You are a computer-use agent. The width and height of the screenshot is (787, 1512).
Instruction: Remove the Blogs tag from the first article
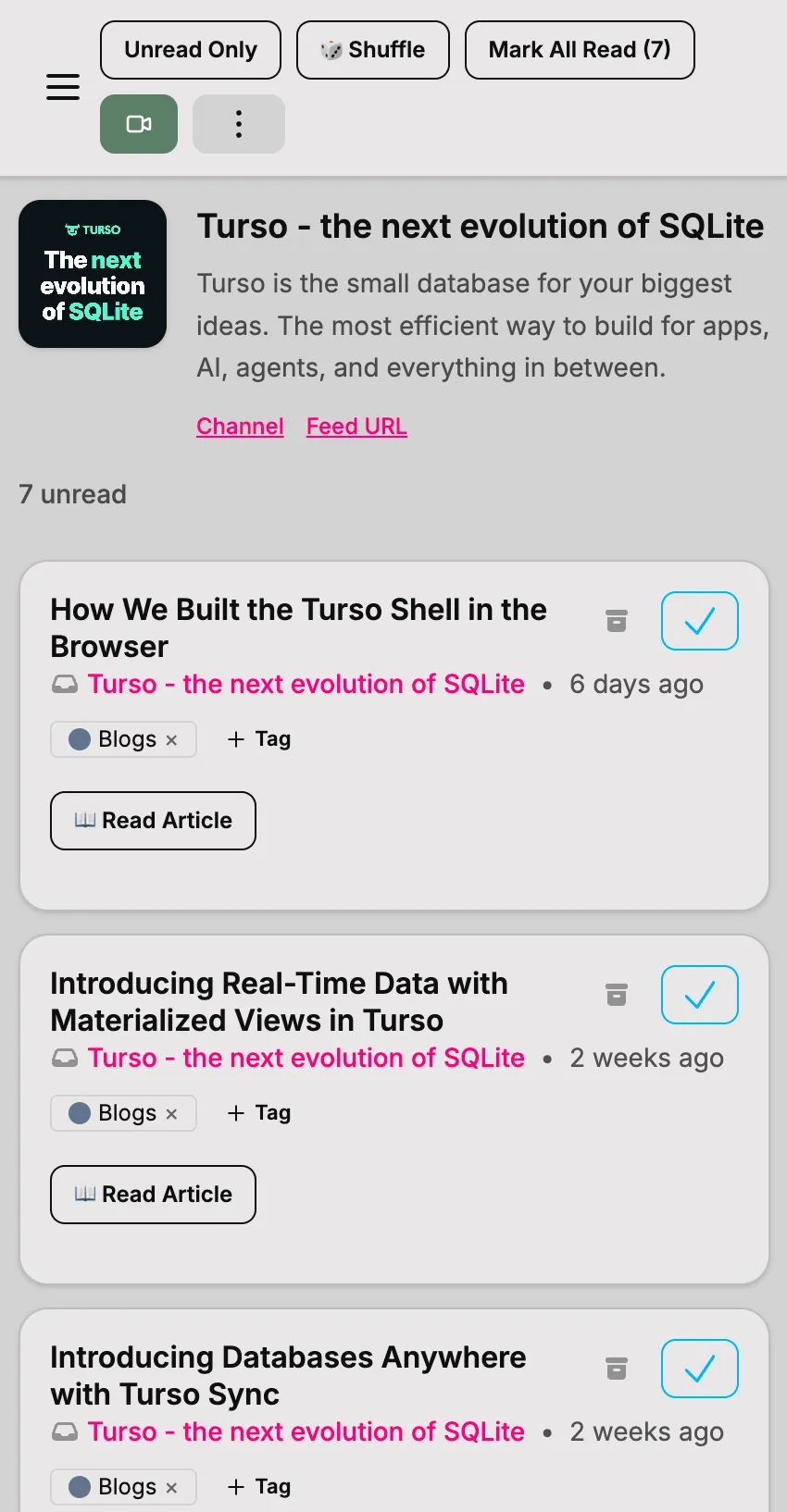[172, 739]
